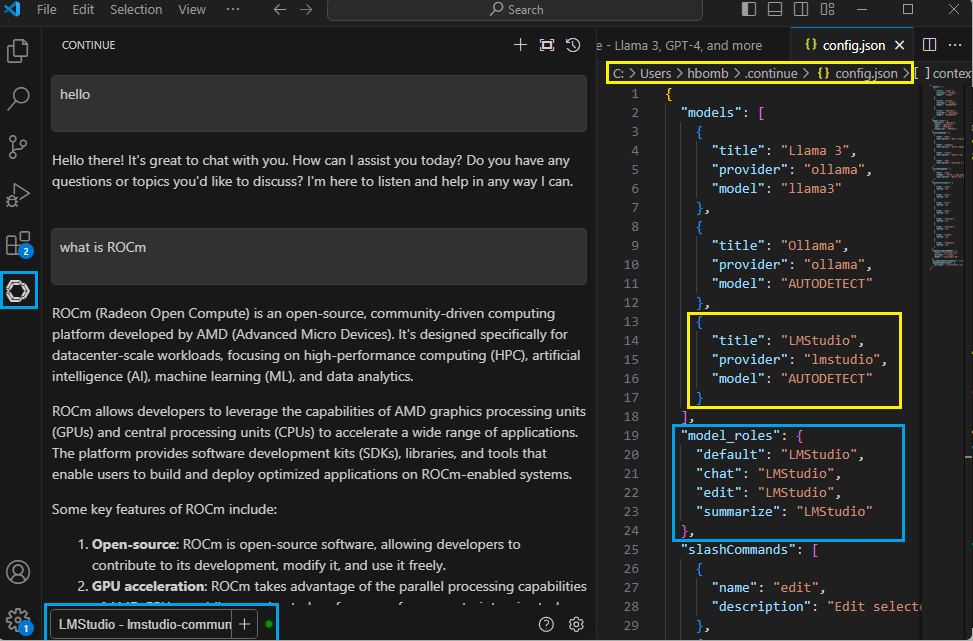Click the "chat" key on line 21

pyautogui.click(x=719, y=473)
